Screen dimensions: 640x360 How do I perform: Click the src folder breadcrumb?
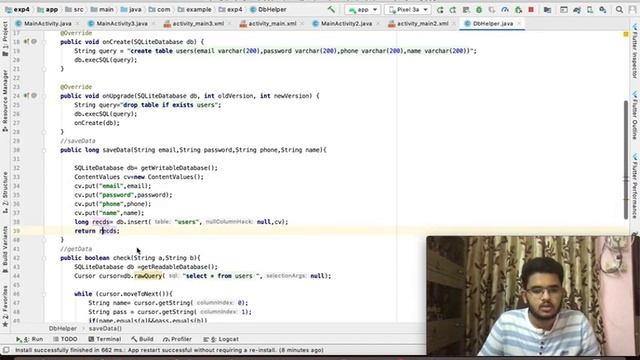[74, 9]
